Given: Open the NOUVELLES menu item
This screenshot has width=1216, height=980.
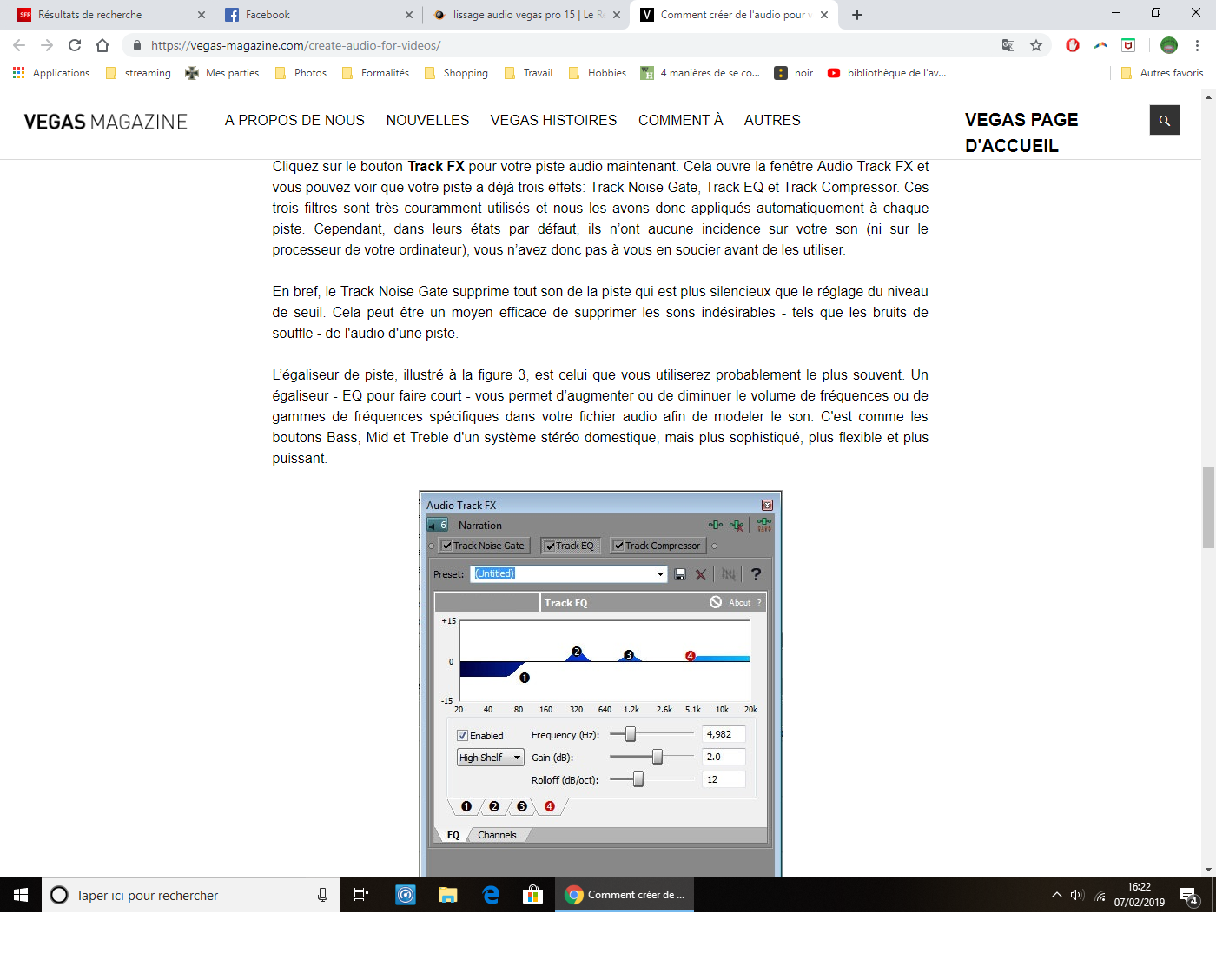Looking at the screenshot, I should [x=427, y=121].
